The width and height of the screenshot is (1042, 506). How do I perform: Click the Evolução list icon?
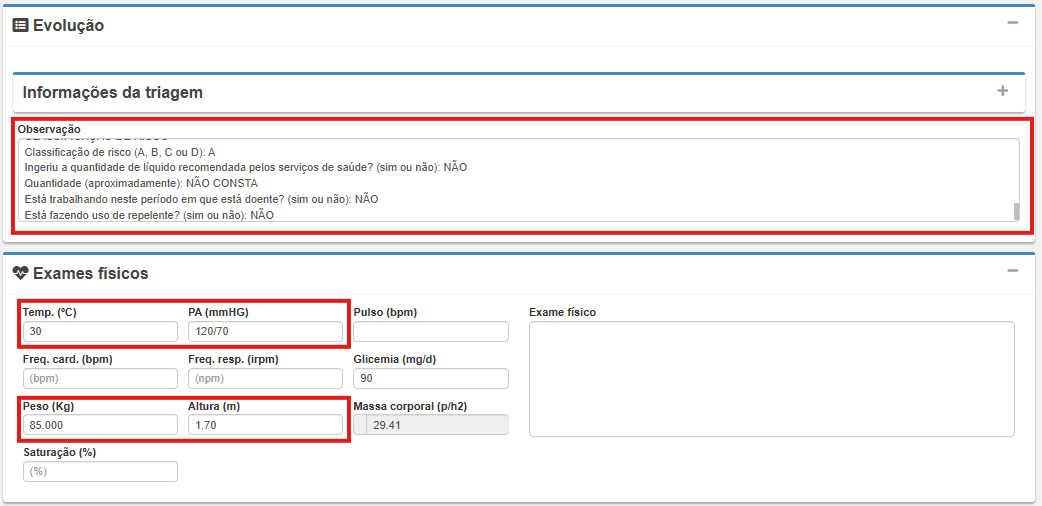point(20,26)
